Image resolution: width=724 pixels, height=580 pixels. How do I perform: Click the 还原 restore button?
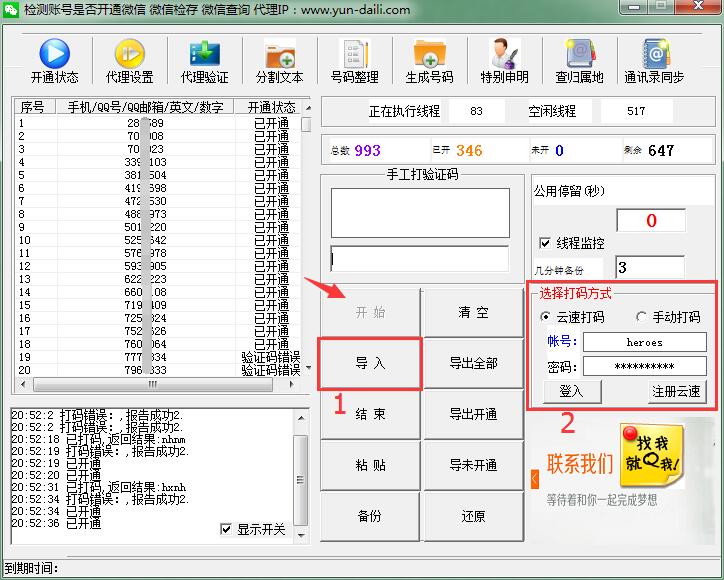[474, 516]
